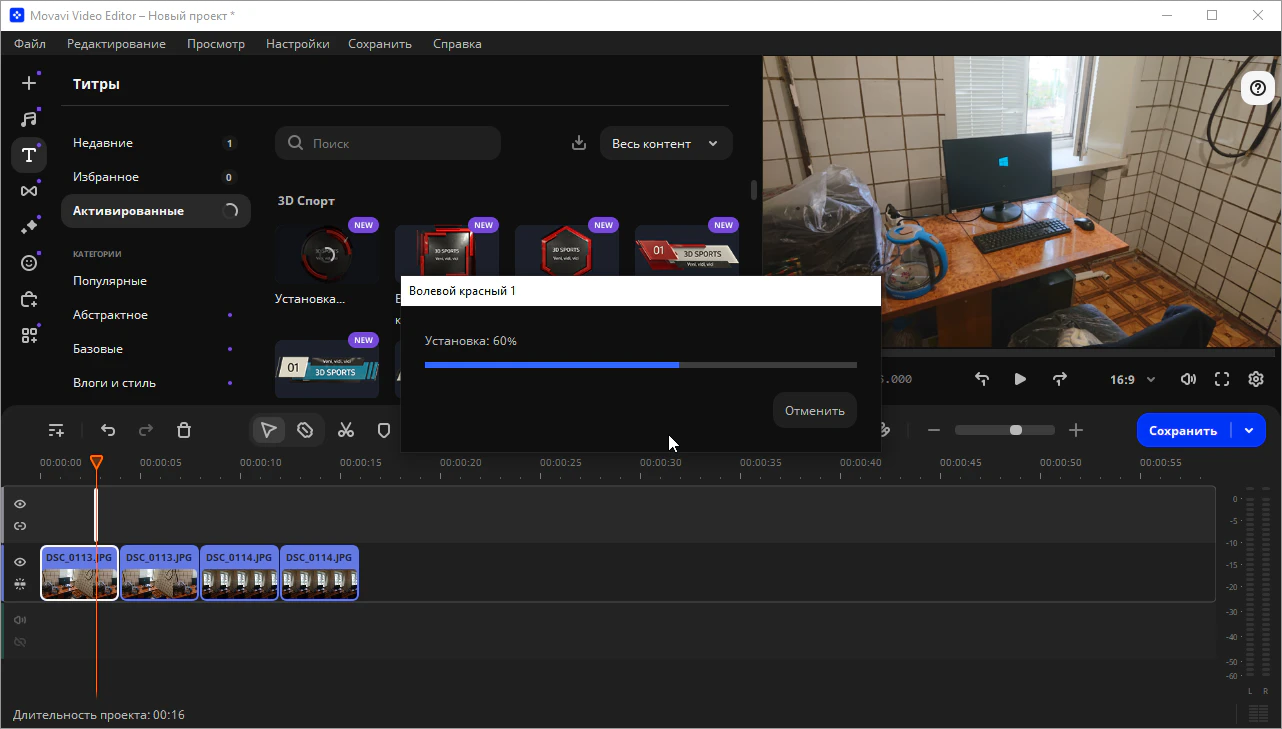
Task: Delete selected clip with trash icon
Action: coord(184,430)
